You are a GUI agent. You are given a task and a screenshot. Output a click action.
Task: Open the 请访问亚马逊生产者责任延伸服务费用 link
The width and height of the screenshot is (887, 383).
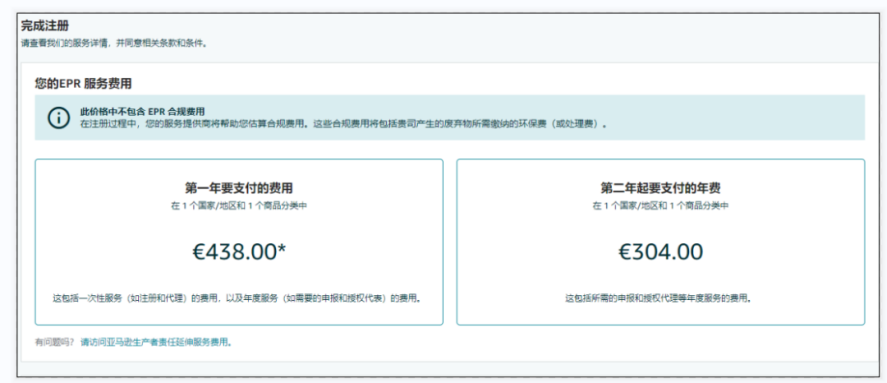click(156, 342)
